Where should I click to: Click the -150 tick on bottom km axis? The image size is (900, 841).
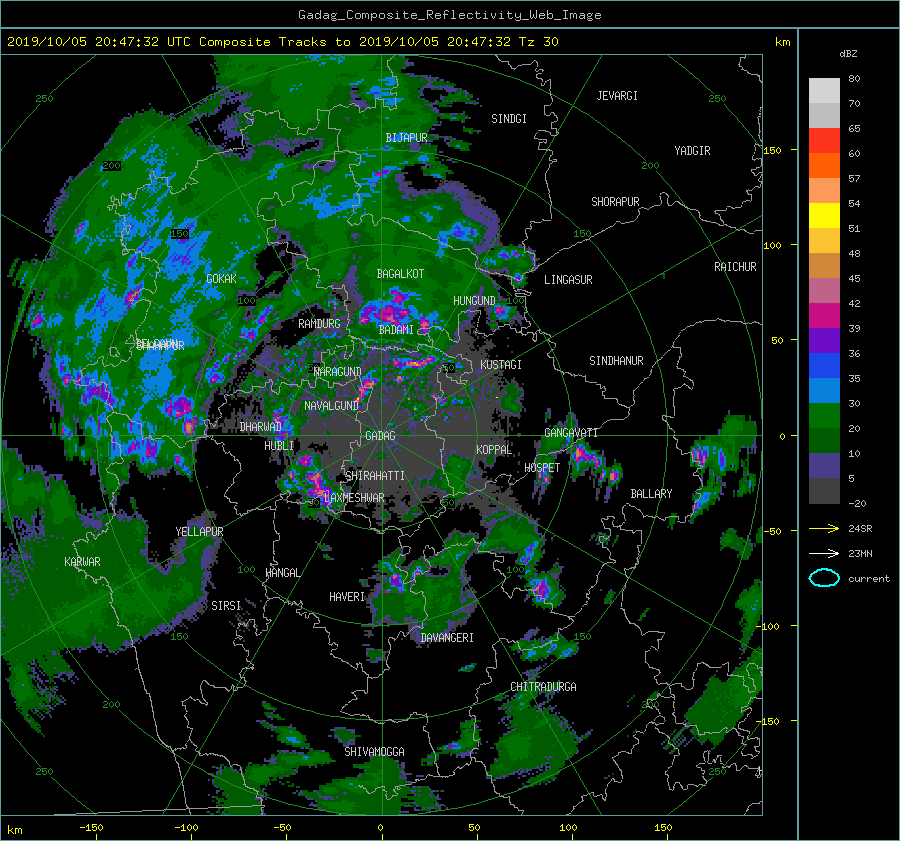click(x=91, y=828)
